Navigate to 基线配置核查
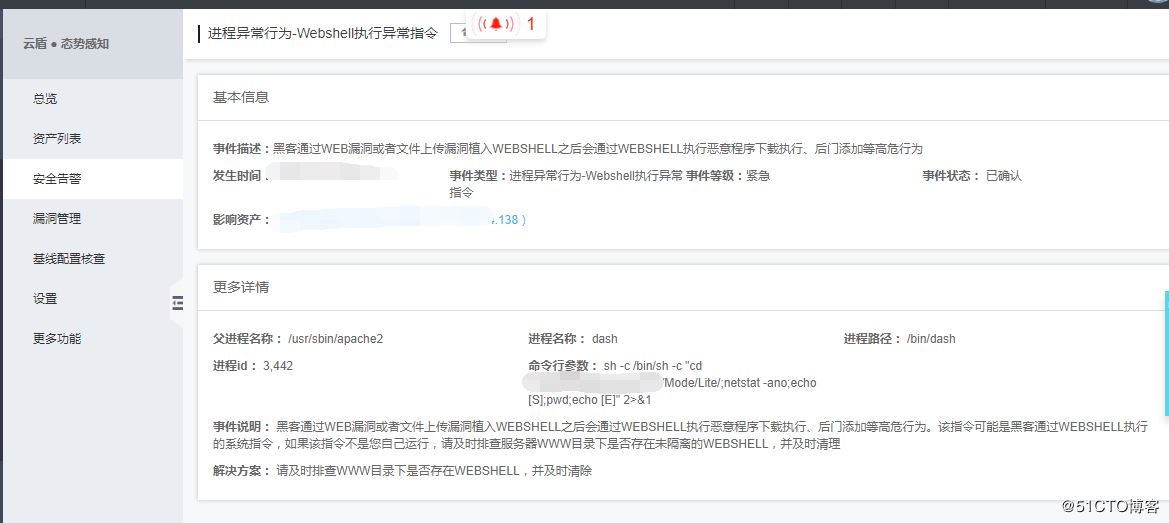This screenshot has width=1169, height=523. point(69,259)
